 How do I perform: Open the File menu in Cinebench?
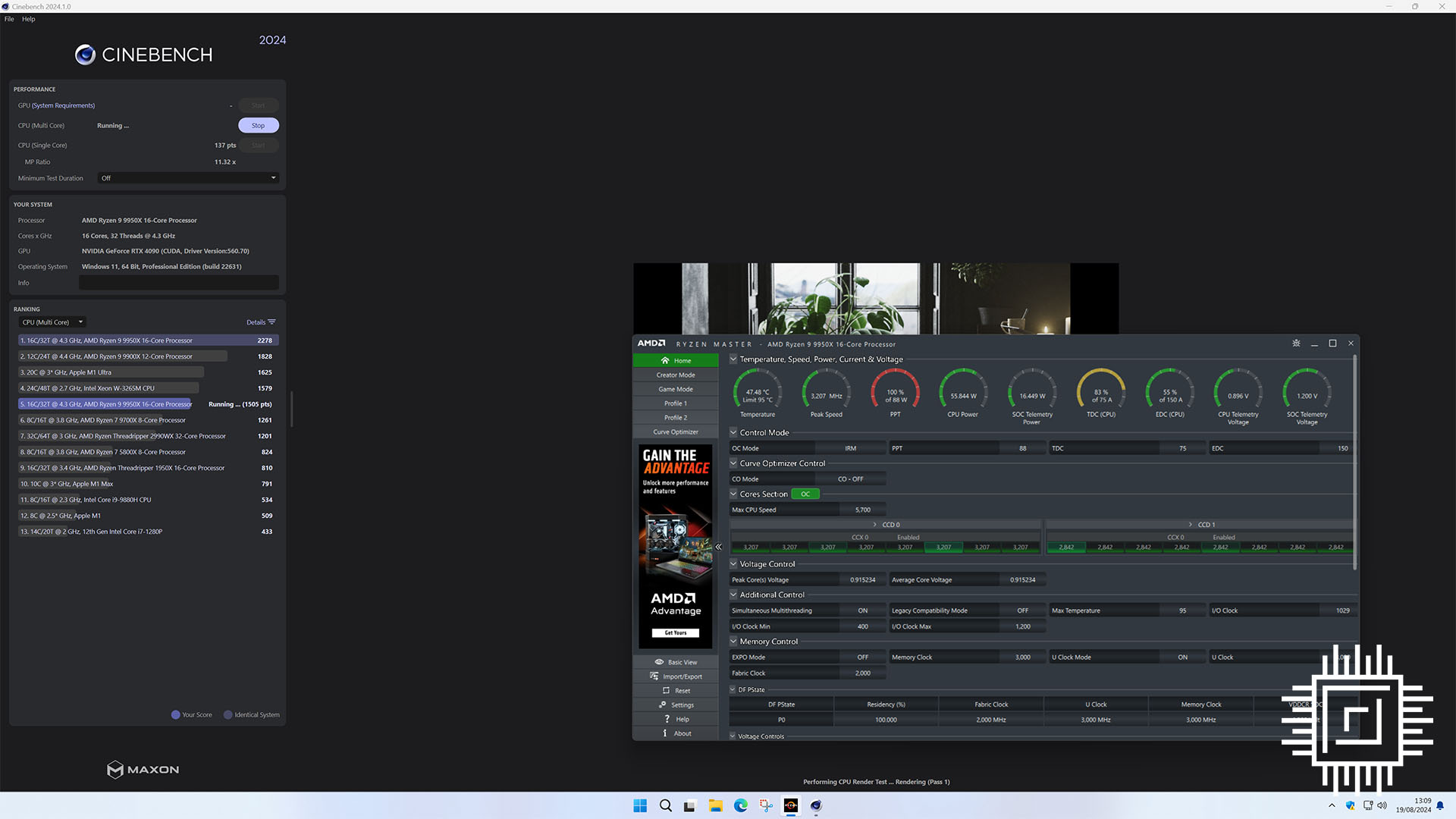pyautogui.click(x=9, y=19)
